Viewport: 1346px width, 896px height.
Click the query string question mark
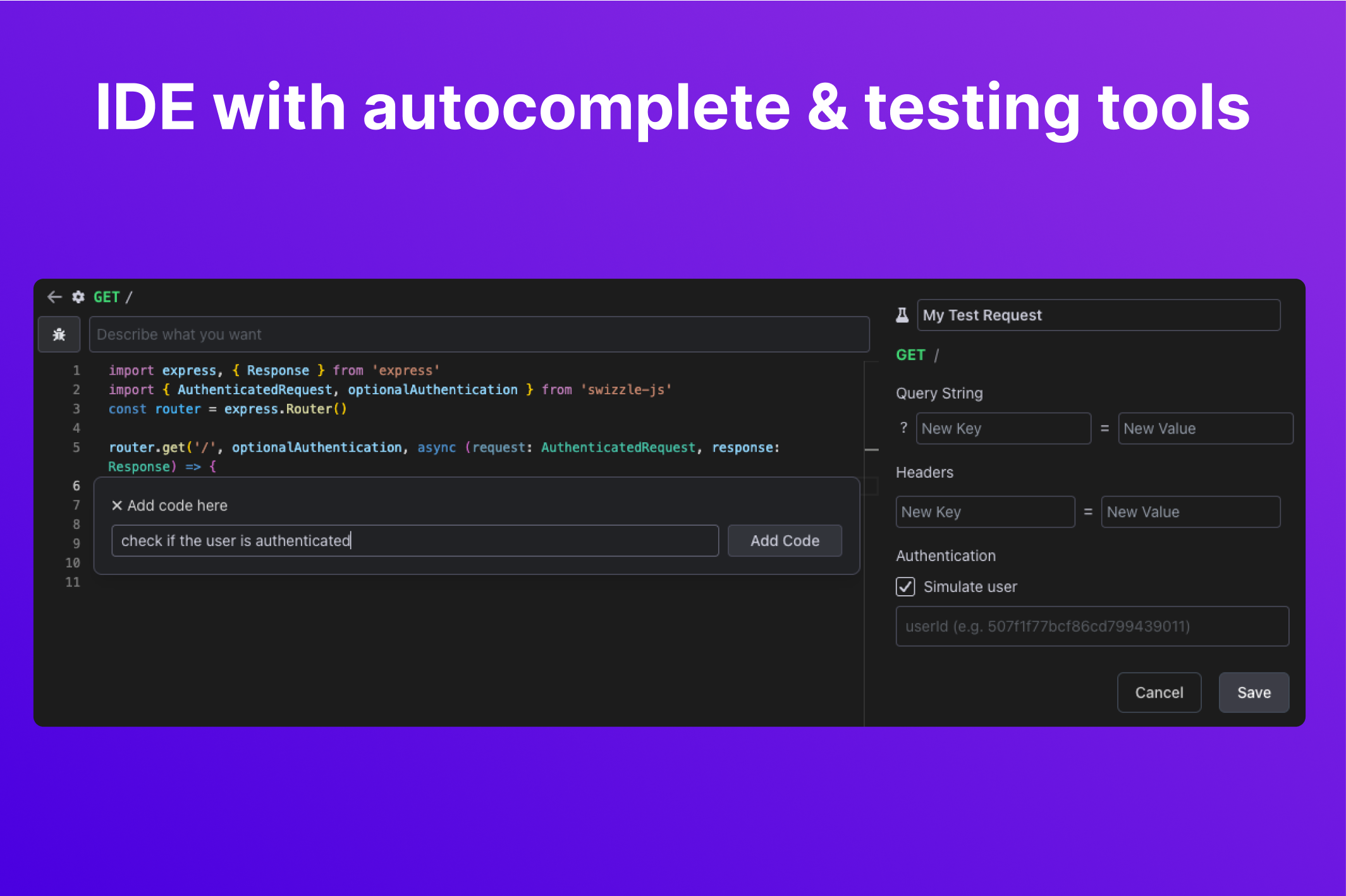903,428
